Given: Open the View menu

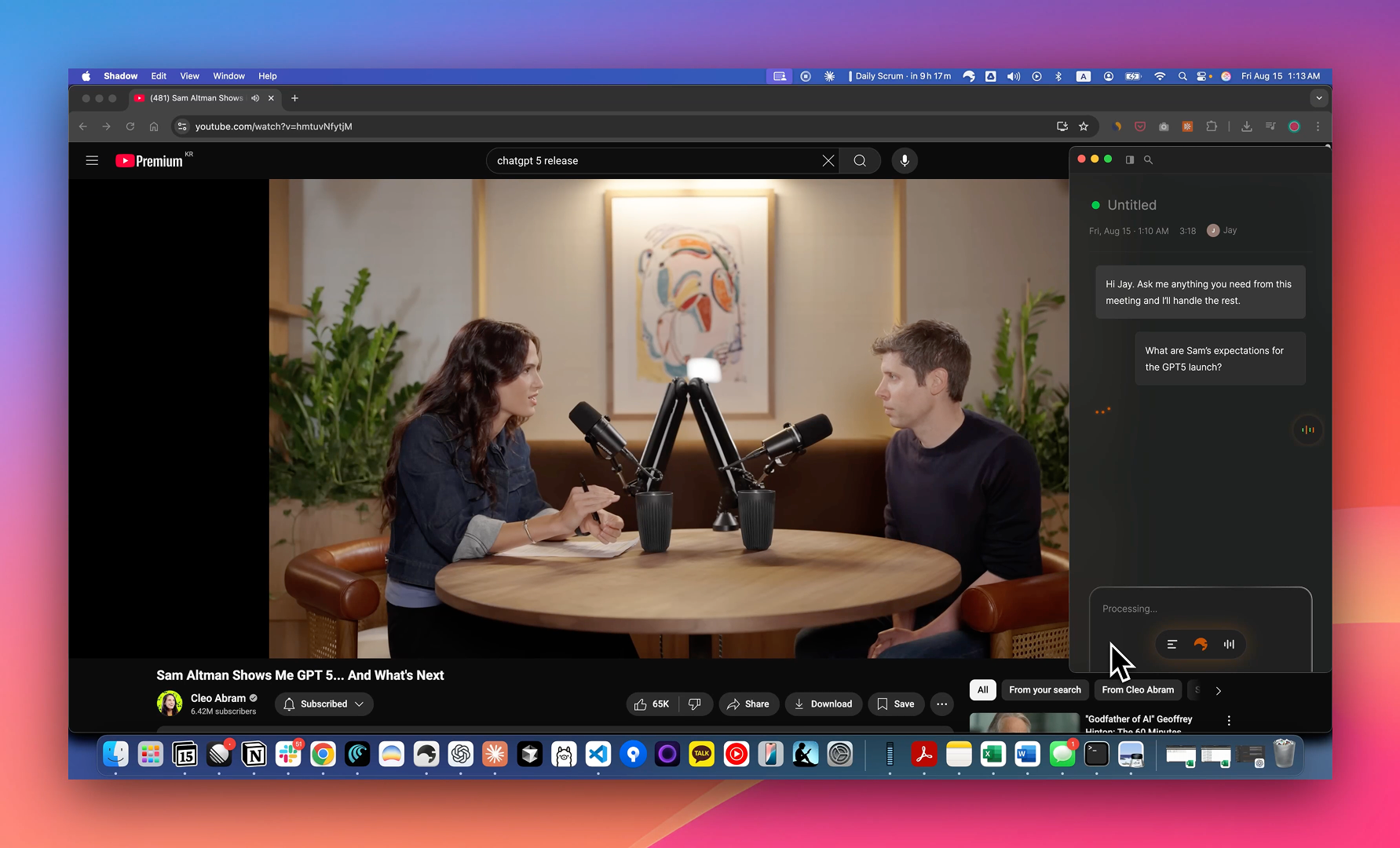Looking at the screenshot, I should click(189, 76).
